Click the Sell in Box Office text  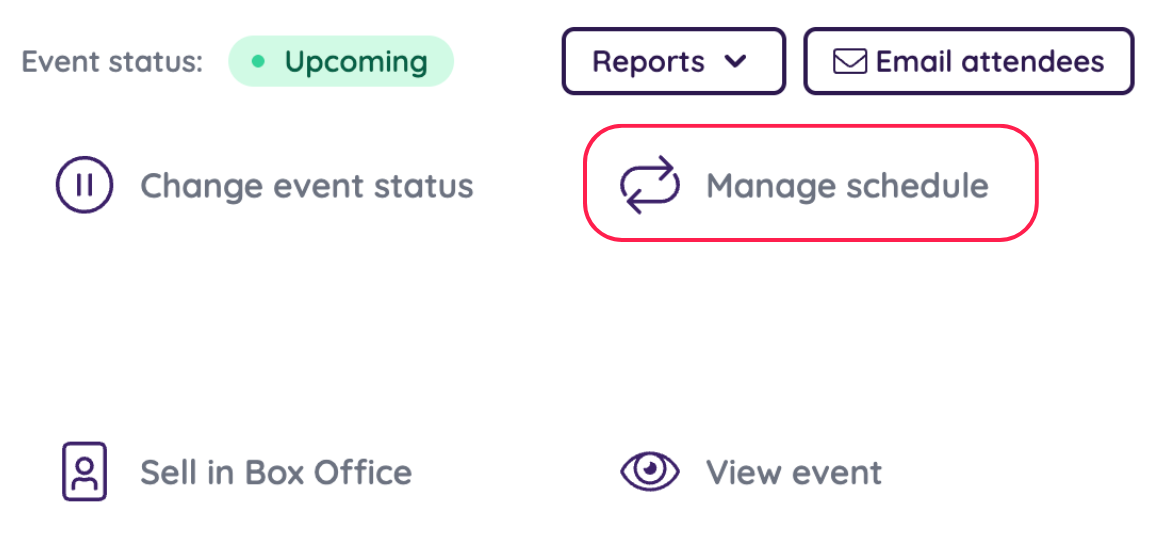point(276,472)
